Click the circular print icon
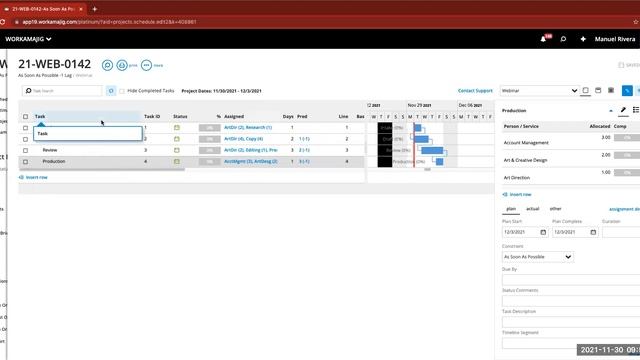The height and width of the screenshot is (360, 640). click(x=122, y=65)
